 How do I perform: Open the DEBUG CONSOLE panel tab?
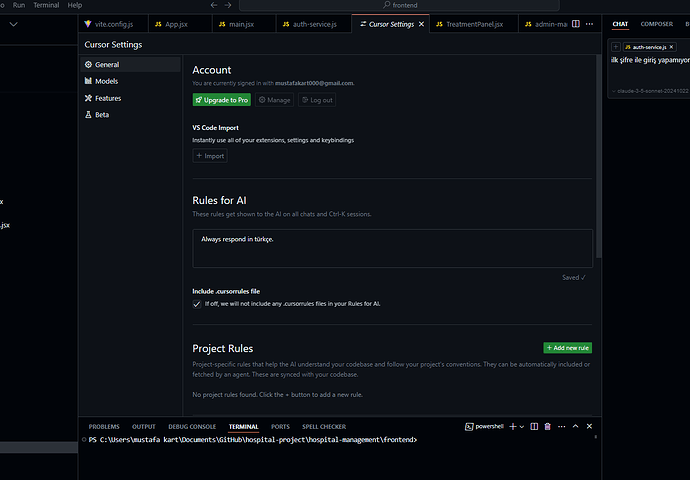(x=192, y=426)
